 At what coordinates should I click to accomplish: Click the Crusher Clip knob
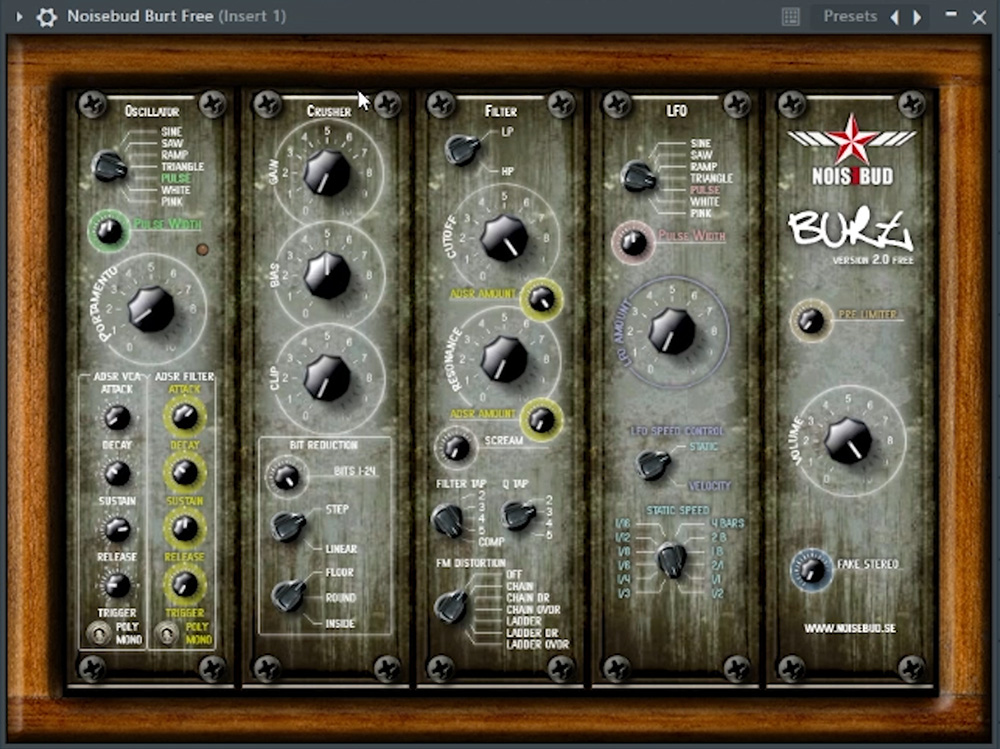point(327,377)
